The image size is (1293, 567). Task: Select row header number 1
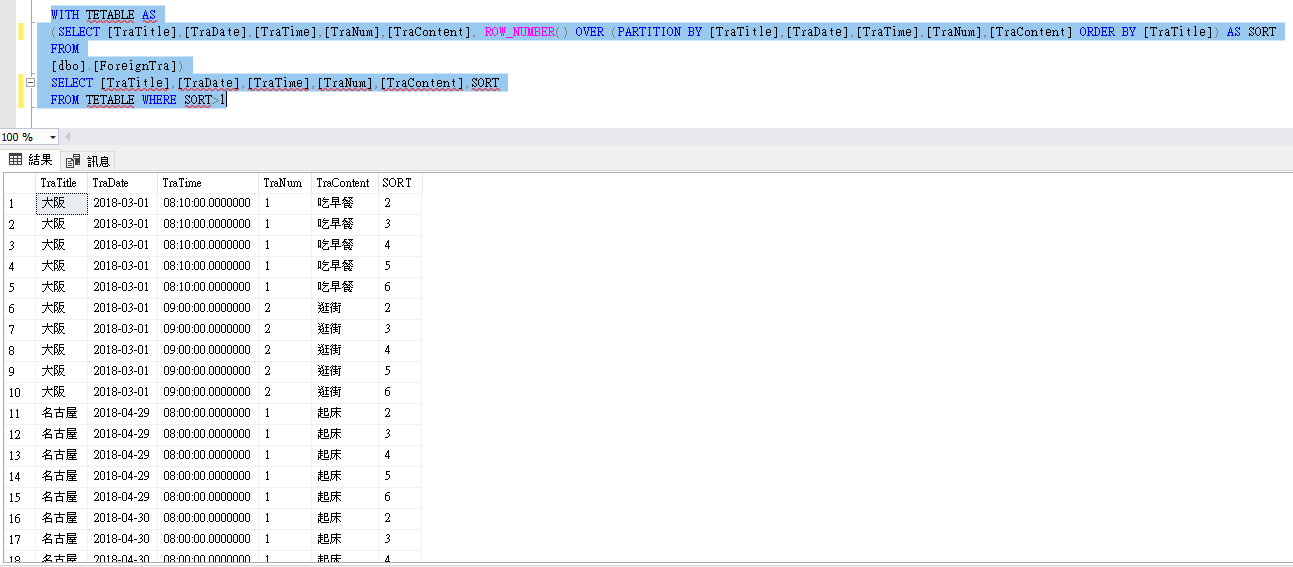point(19,203)
